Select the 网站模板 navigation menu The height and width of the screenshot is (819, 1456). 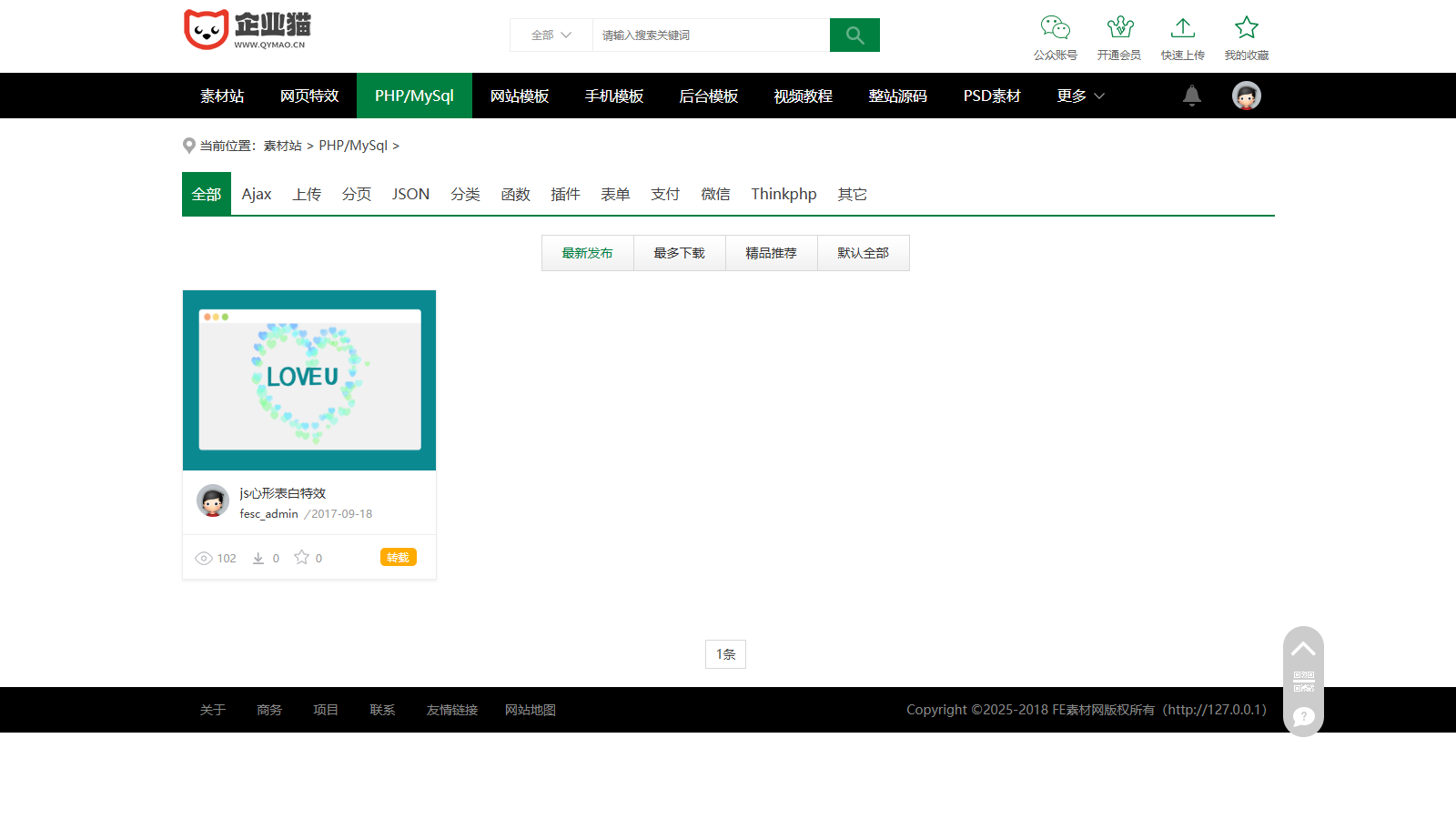tap(519, 95)
